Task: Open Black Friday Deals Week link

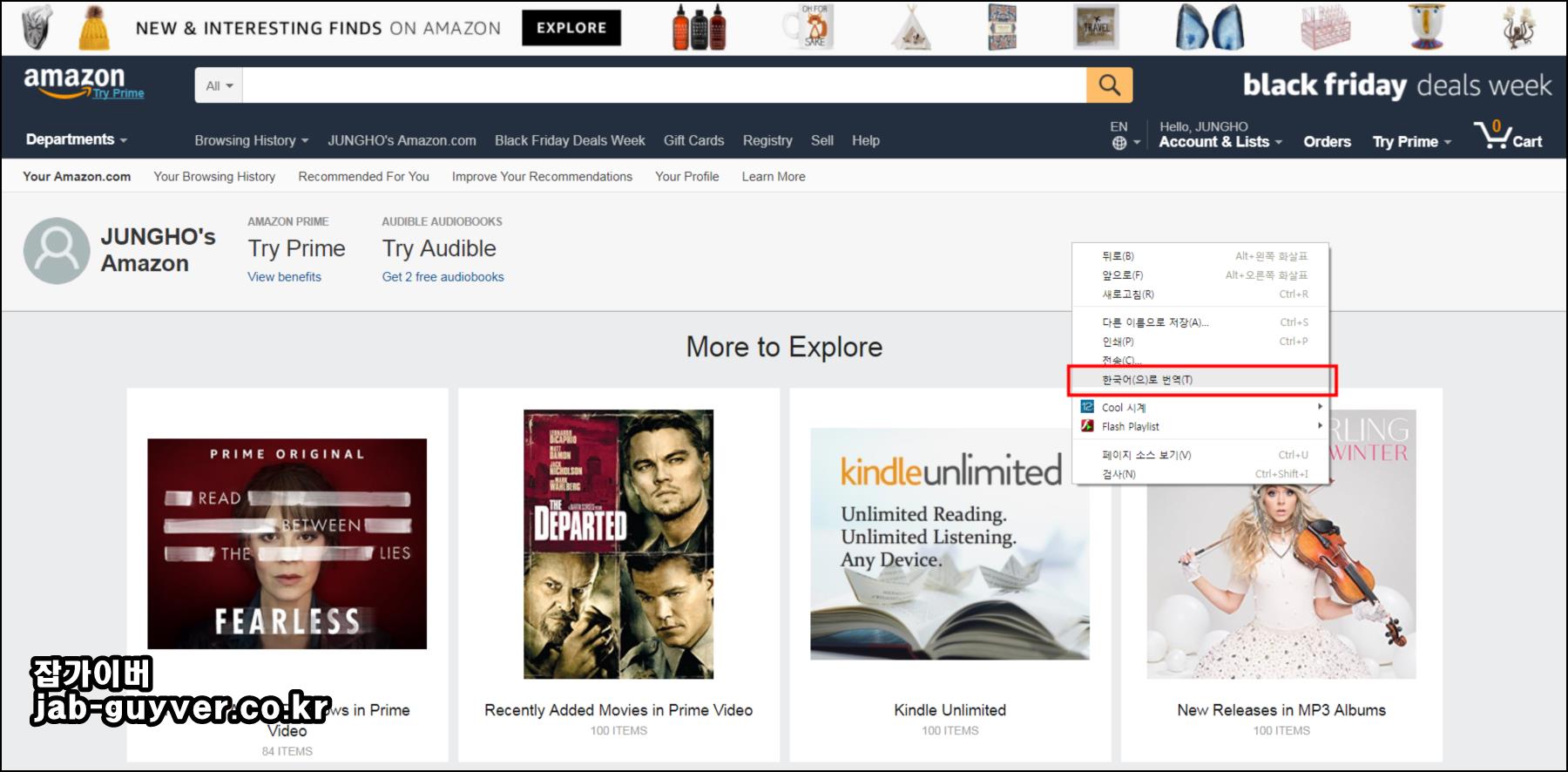Action: 570,140
